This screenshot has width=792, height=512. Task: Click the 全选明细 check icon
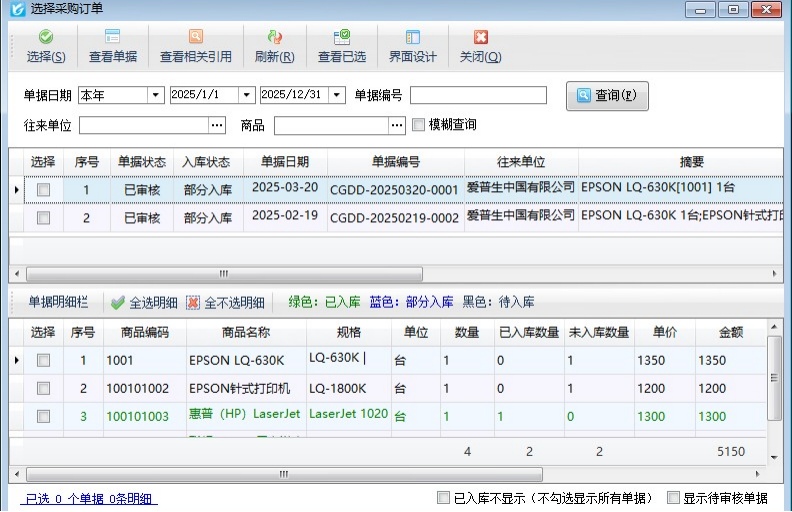(118, 302)
